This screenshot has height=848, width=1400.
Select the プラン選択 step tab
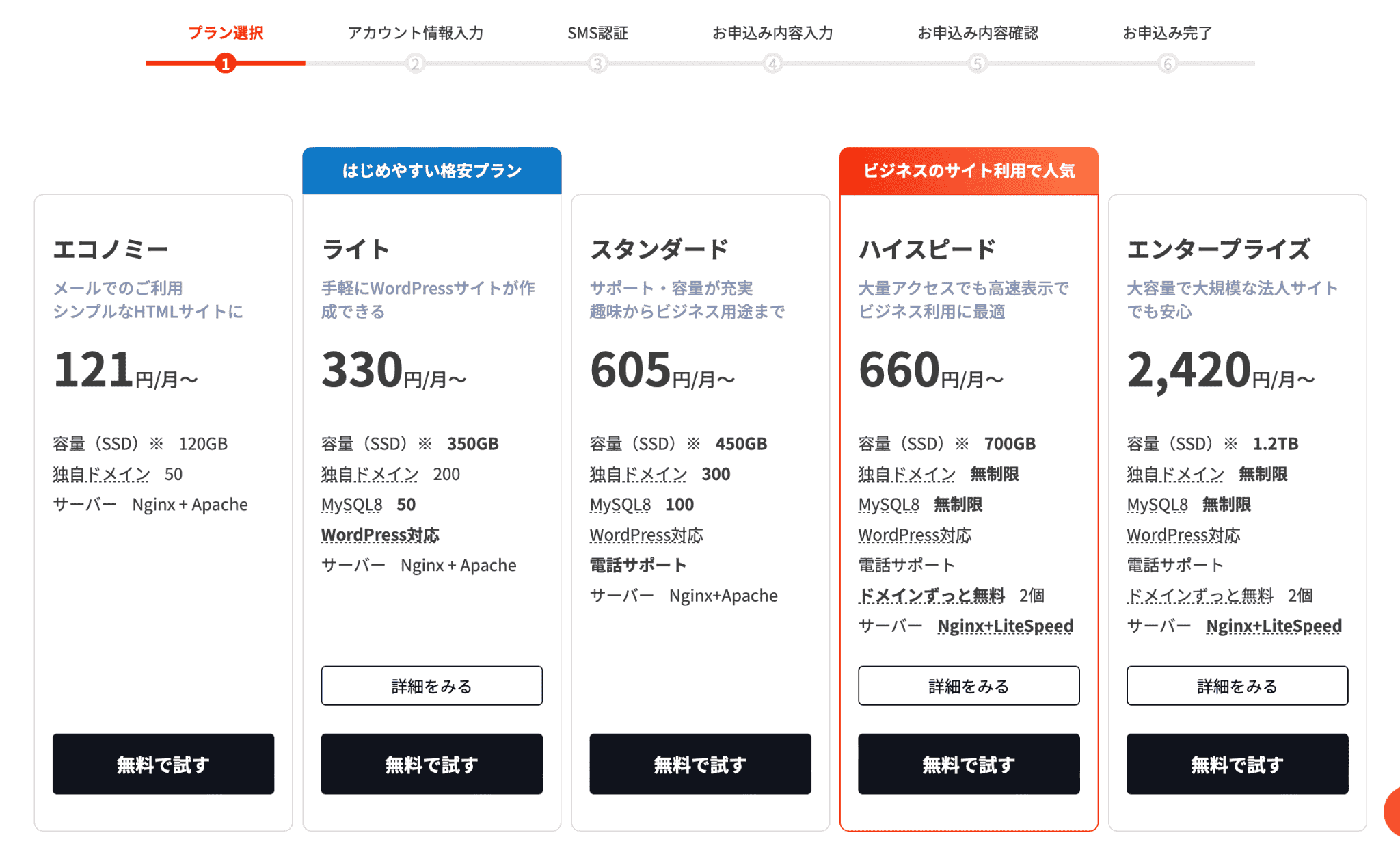coord(226,33)
